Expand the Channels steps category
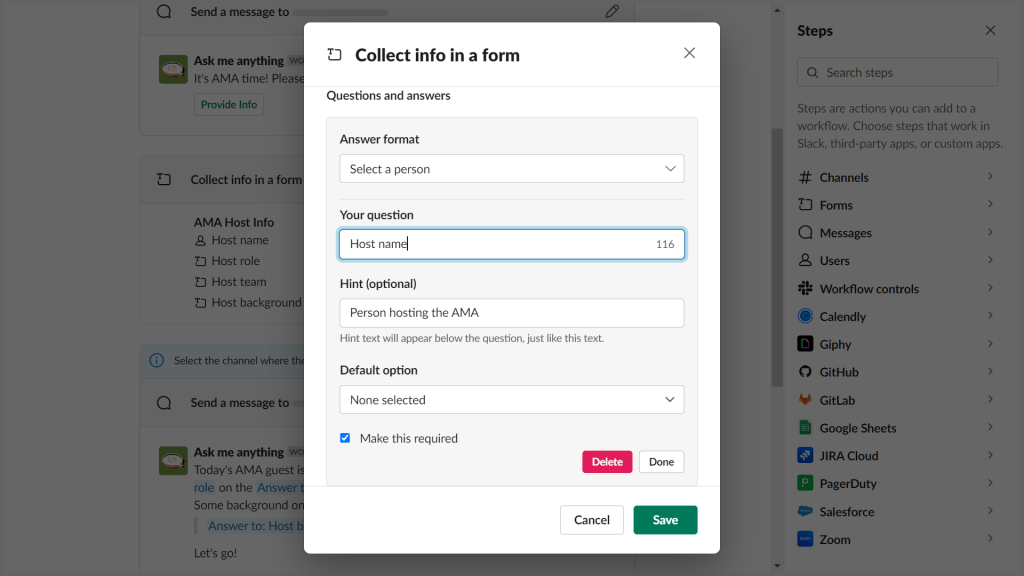The height and width of the screenshot is (576, 1024). pos(896,177)
